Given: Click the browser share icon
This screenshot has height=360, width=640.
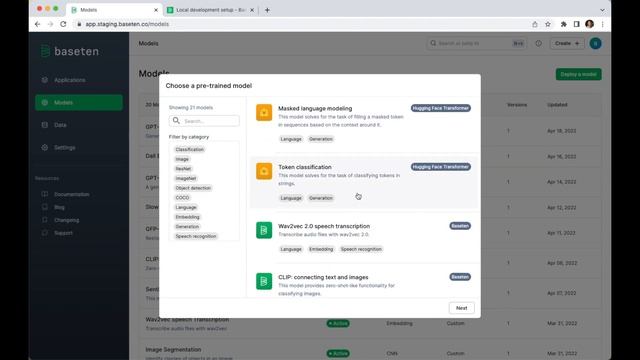Looking at the screenshot, I should (x=535, y=24).
